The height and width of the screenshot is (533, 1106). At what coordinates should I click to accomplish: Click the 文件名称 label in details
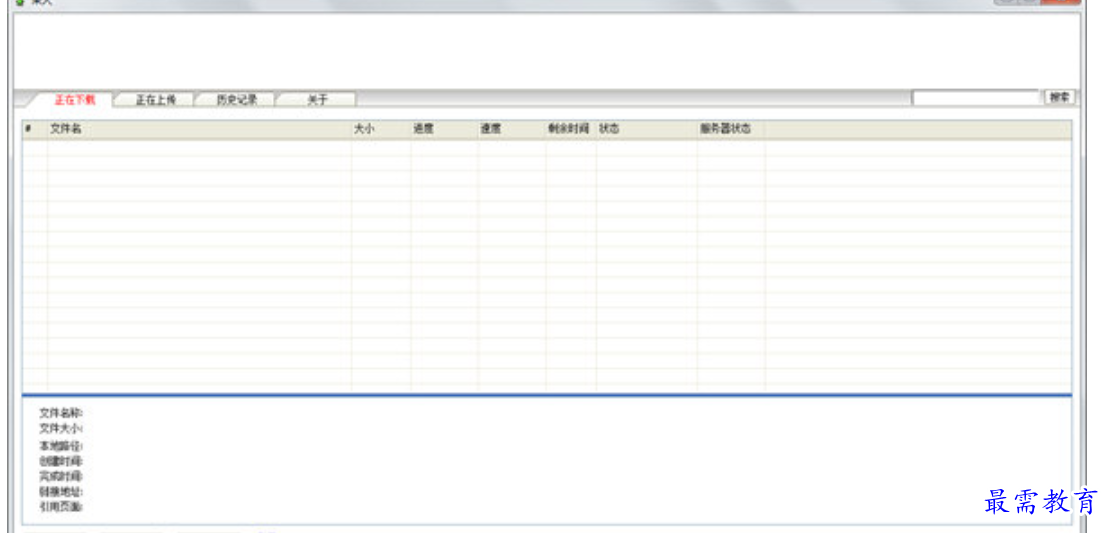pyautogui.click(x=61, y=413)
